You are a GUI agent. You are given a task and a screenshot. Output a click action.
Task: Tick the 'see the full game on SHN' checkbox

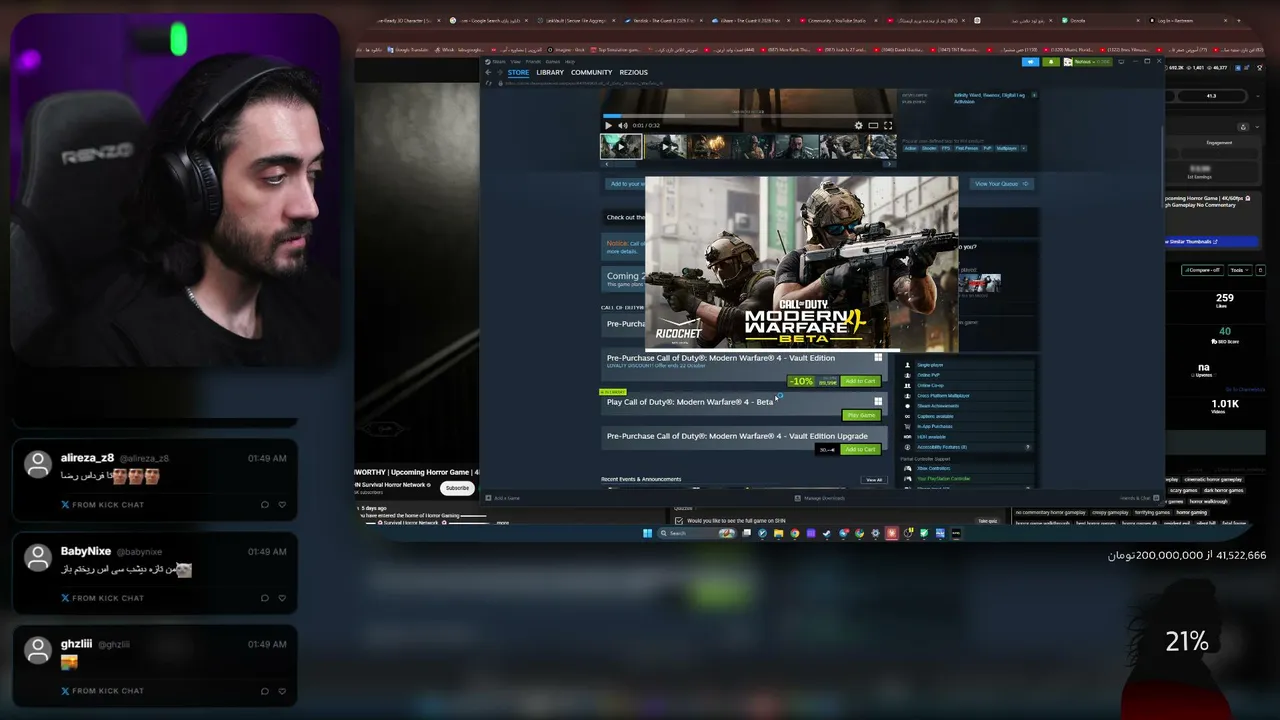point(679,521)
